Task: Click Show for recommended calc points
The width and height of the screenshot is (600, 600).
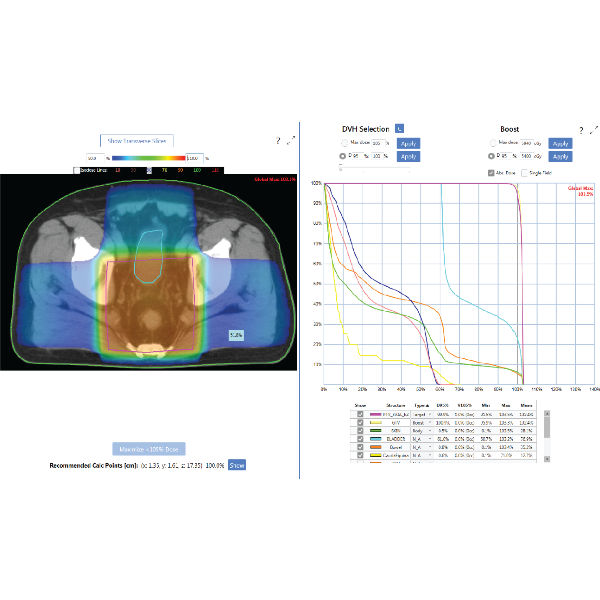Action: 236,465
